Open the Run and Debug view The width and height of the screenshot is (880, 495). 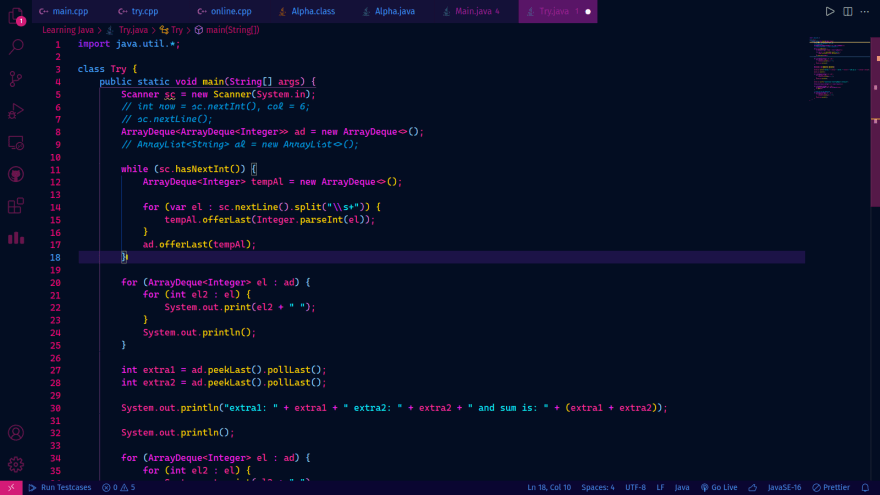coord(16,111)
